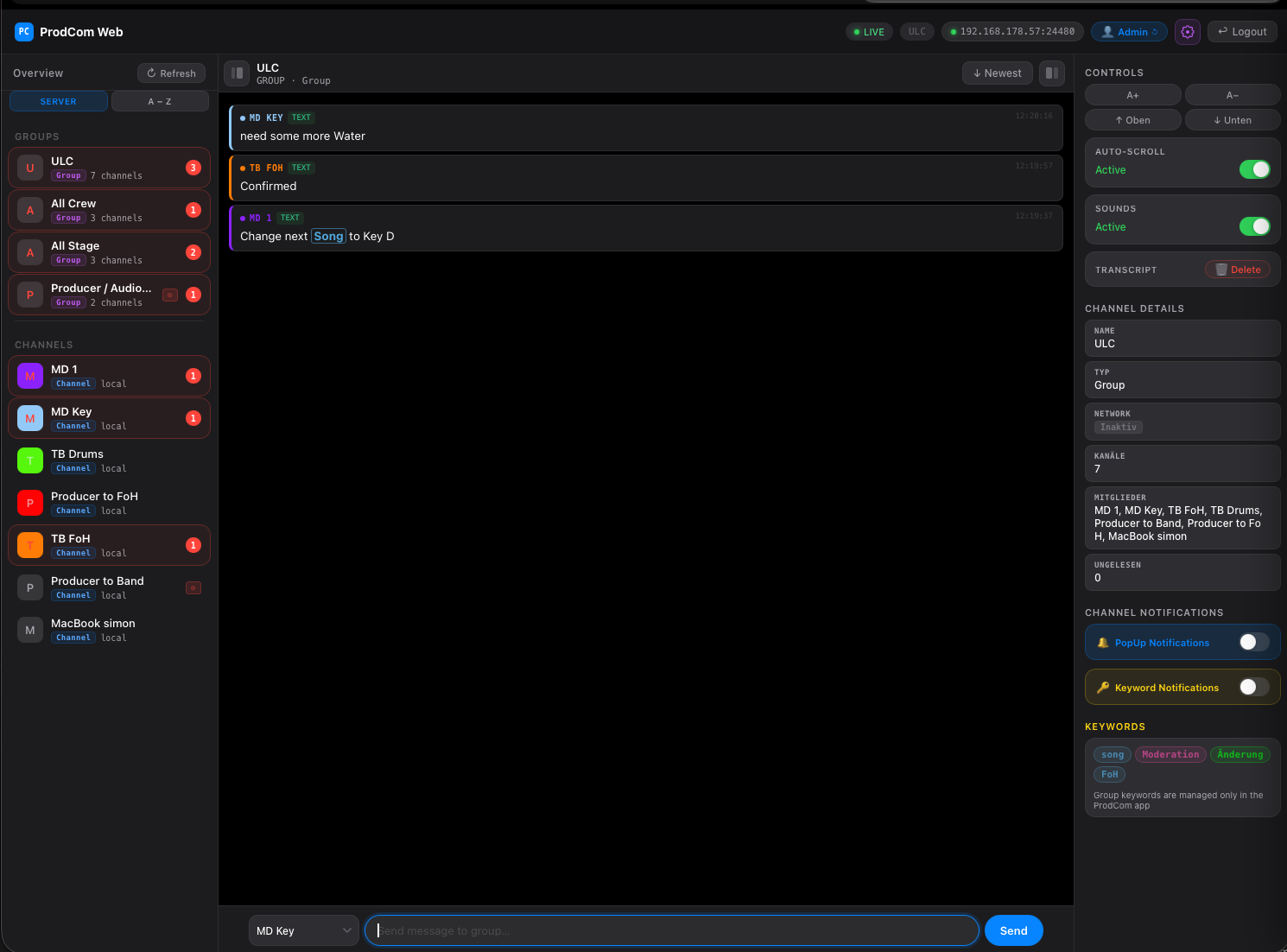Image resolution: width=1287 pixels, height=952 pixels.
Task: Click the Logout button
Action: point(1242,32)
